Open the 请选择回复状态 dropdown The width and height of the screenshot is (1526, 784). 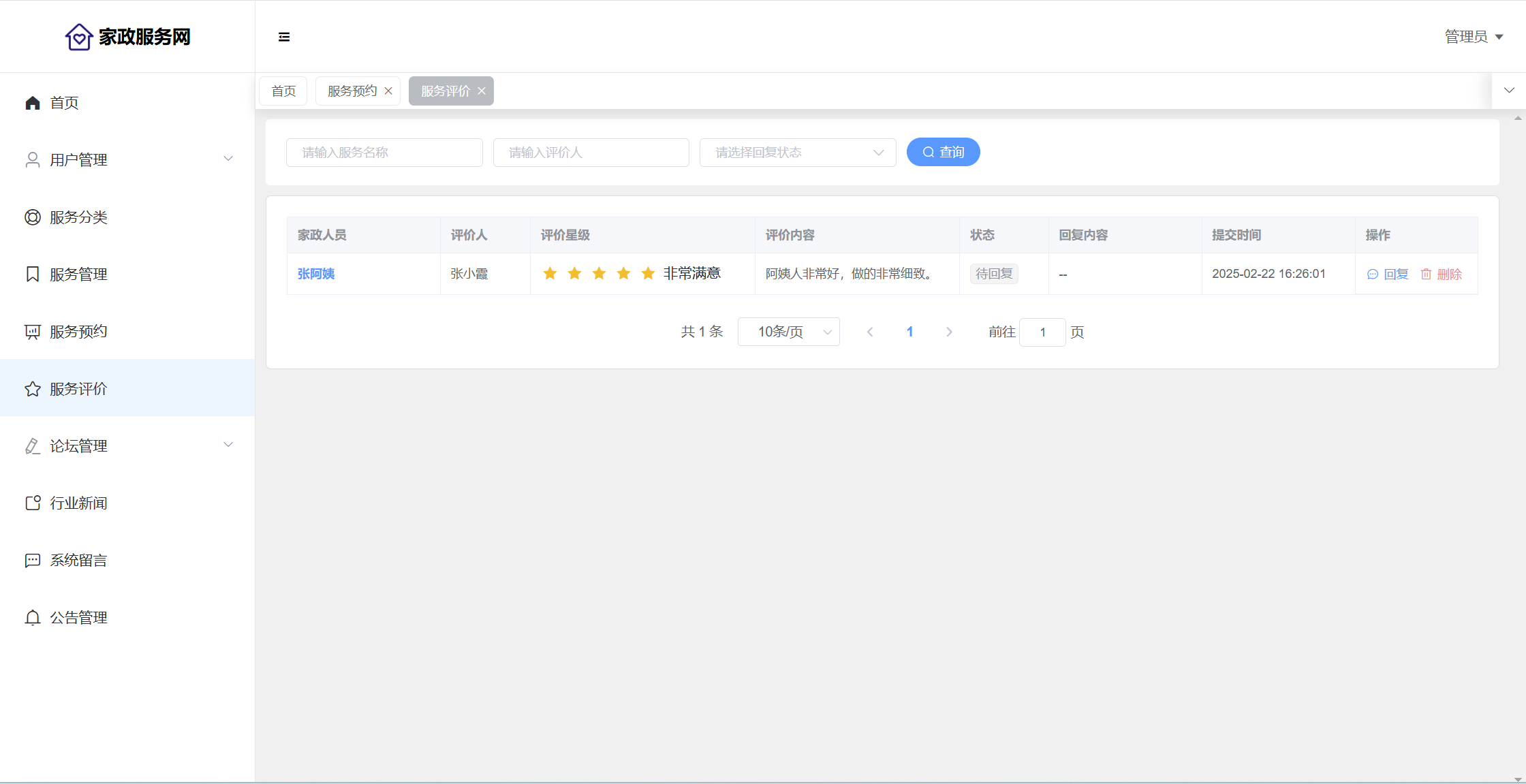point(797,153)
